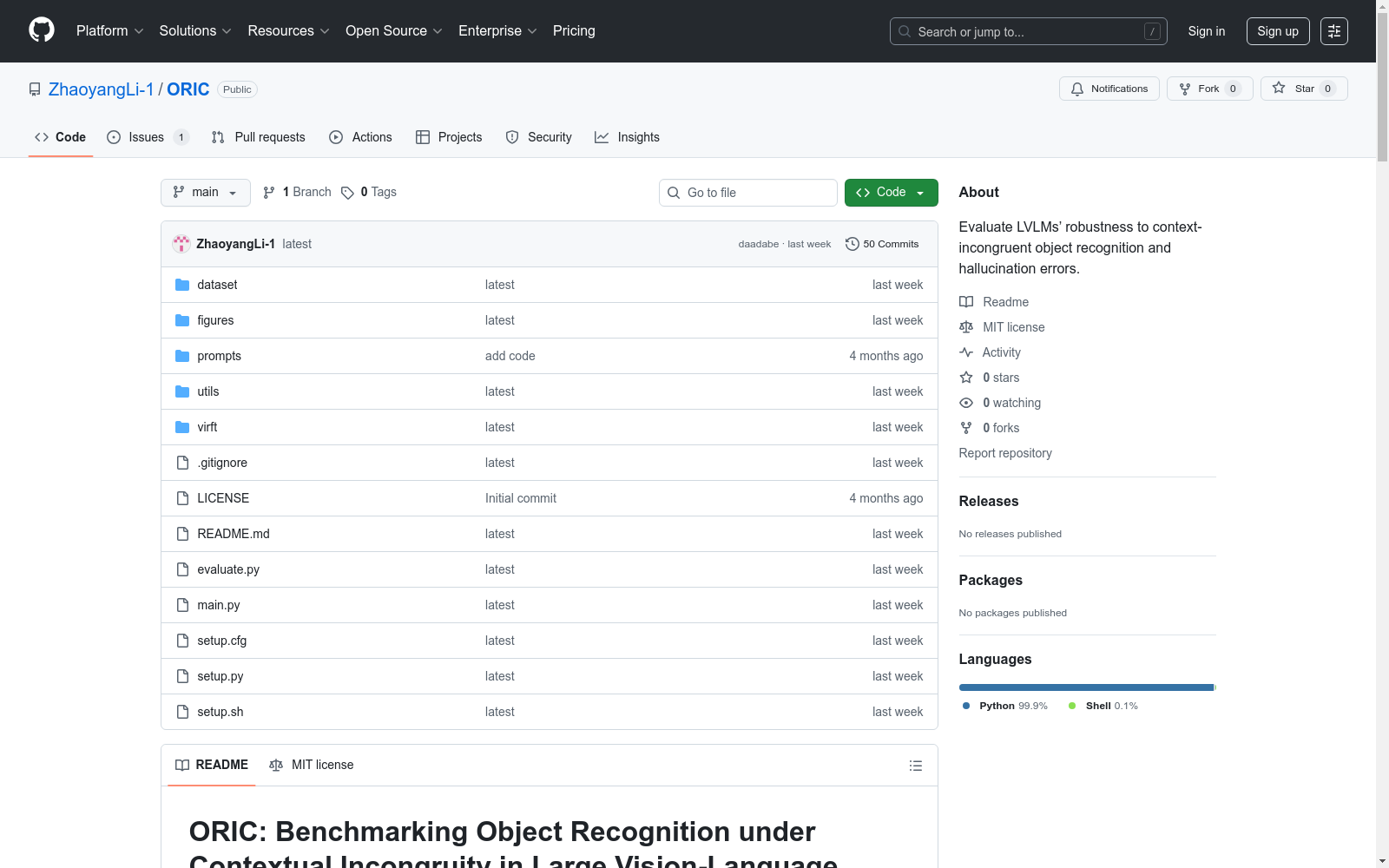Go to the Pricing page
The image size is (1389, 868).
574,31
